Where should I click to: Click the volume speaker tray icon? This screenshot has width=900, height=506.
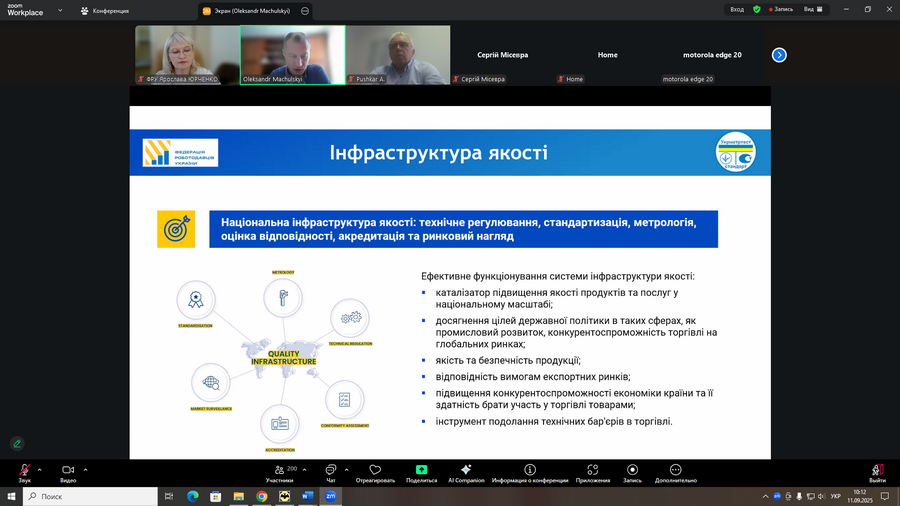pyautogui.click(x=821, y=496)
